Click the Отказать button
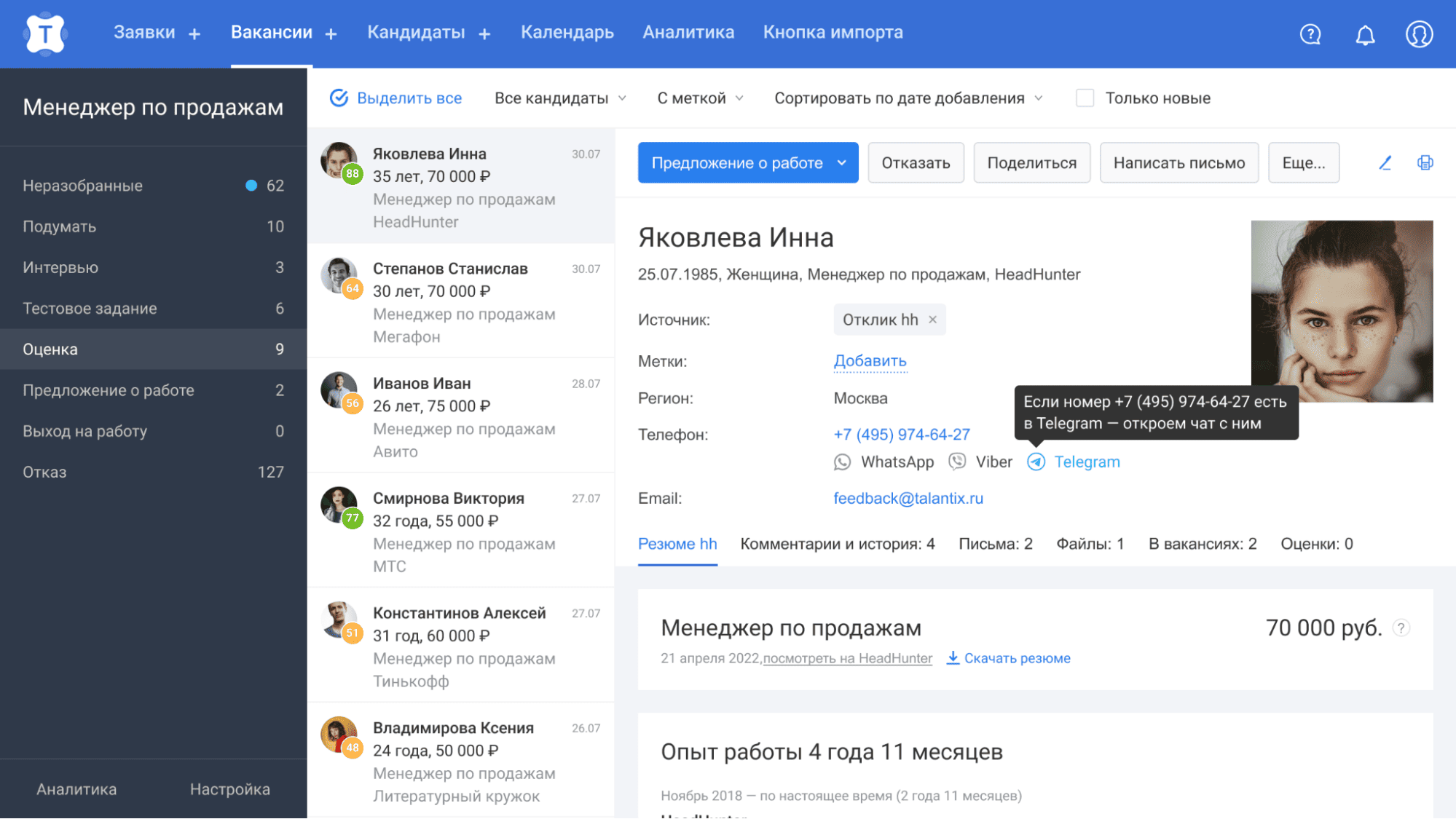 [916, 162]
